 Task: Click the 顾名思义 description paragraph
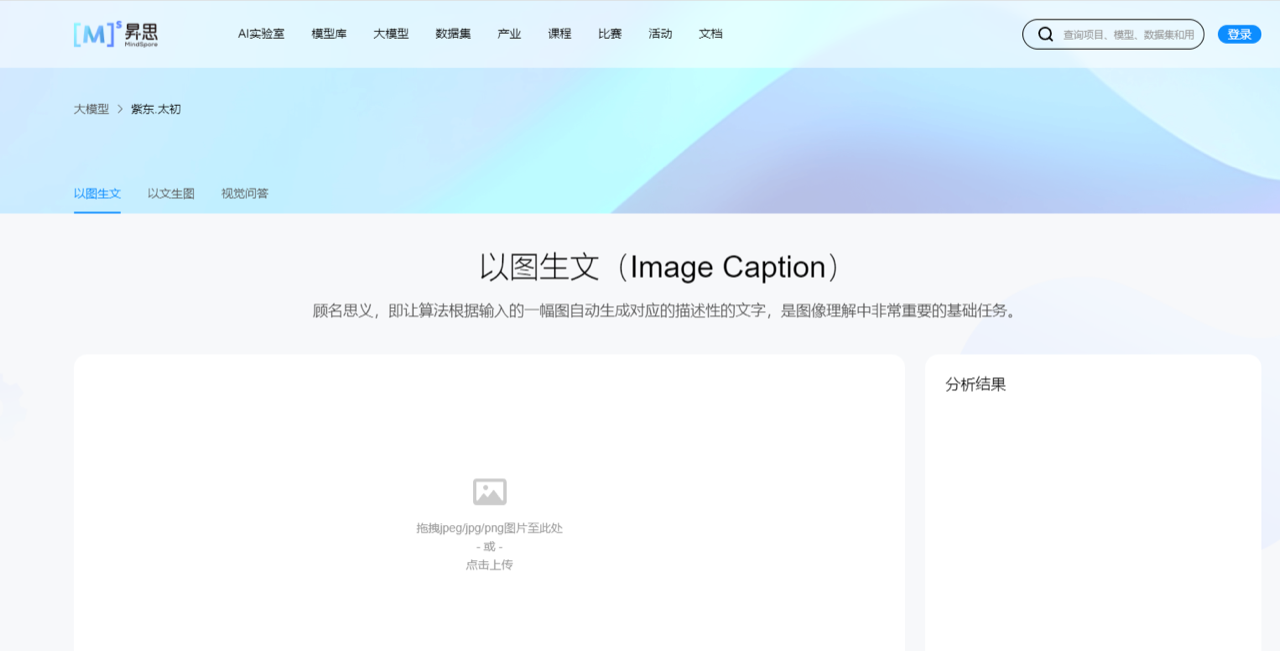coord(667,311)
